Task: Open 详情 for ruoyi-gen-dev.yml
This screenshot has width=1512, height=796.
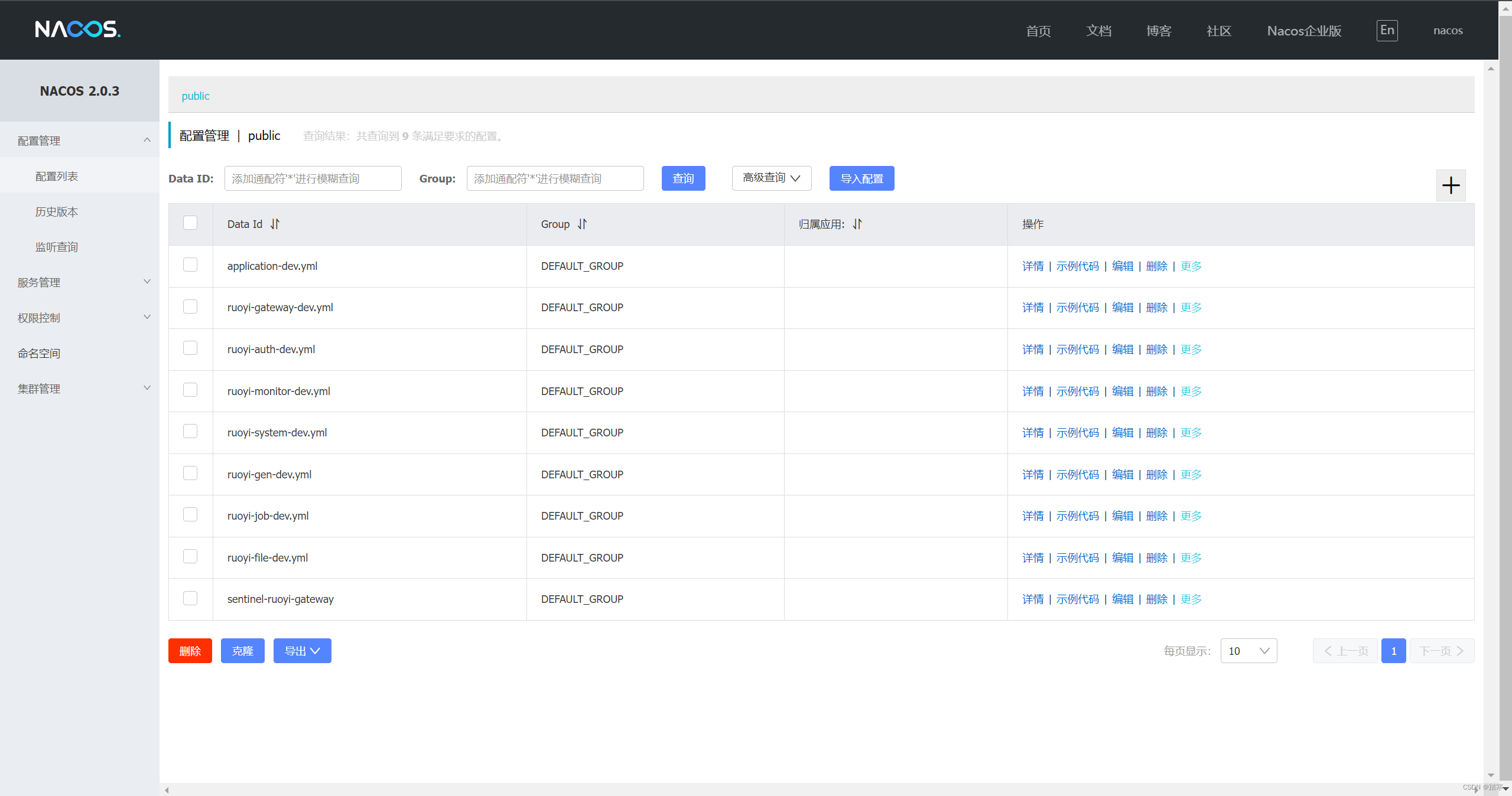Action: coord(1033,475)
